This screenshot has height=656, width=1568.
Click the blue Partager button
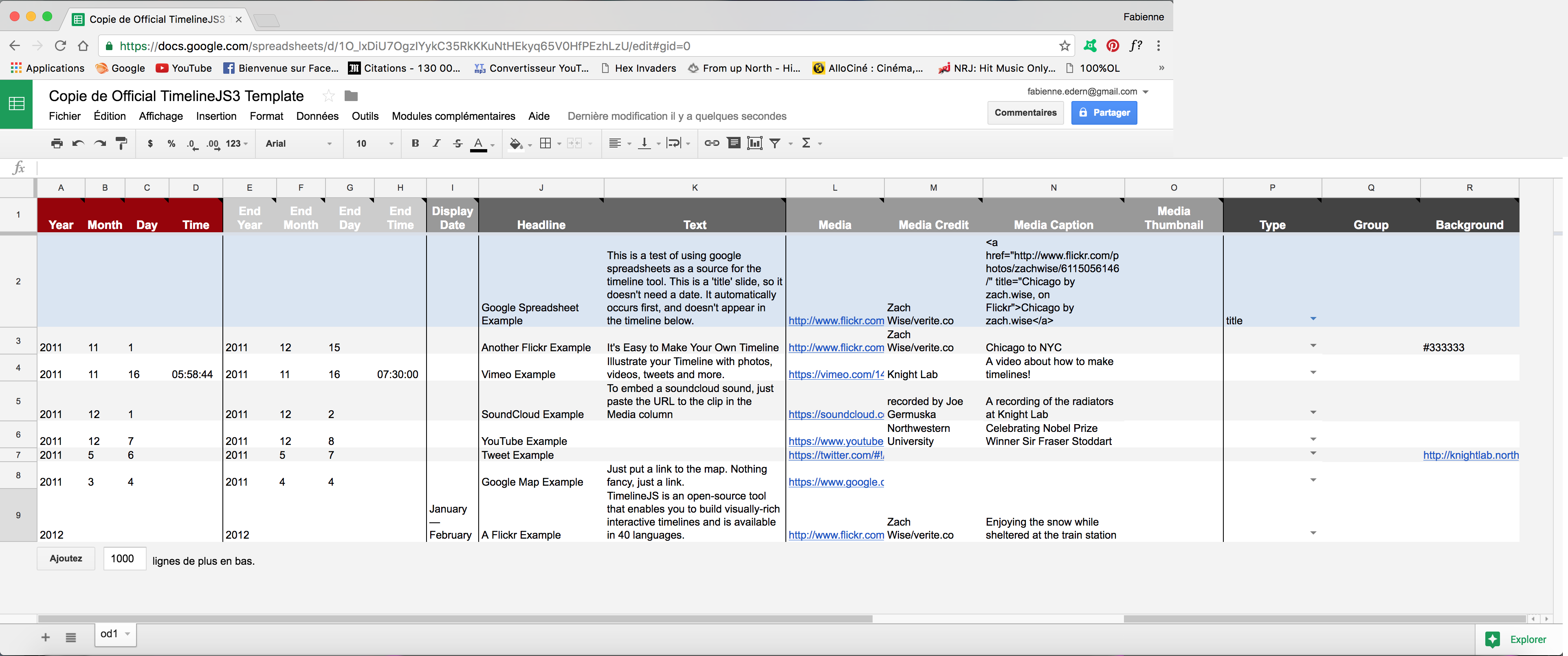point(1104,112)
